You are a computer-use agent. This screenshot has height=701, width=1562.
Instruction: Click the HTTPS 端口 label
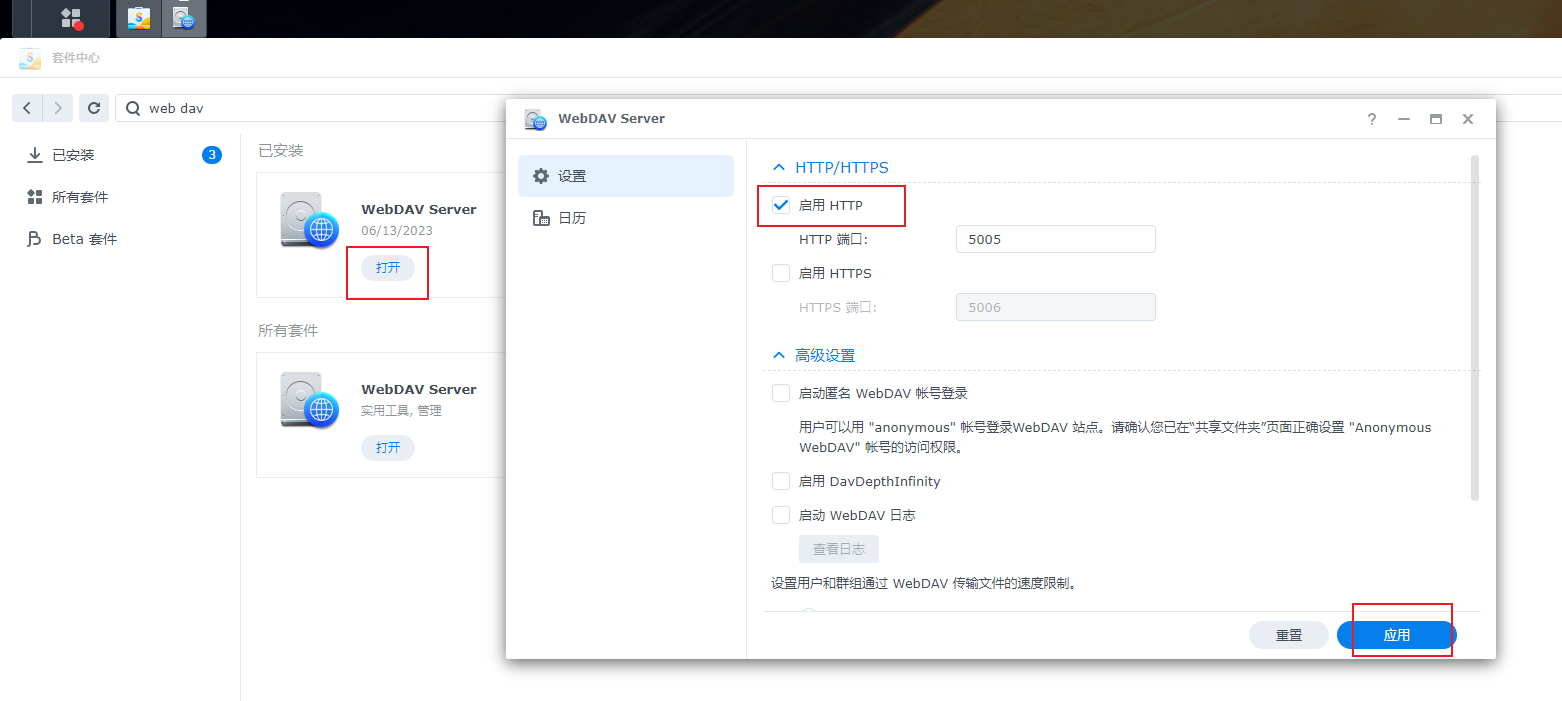pos(838,307)
